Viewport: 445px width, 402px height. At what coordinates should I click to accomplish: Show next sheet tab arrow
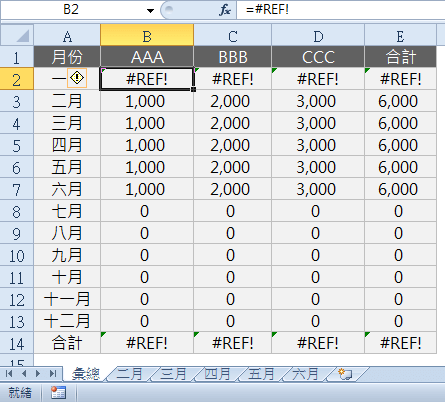pos(38,374)
